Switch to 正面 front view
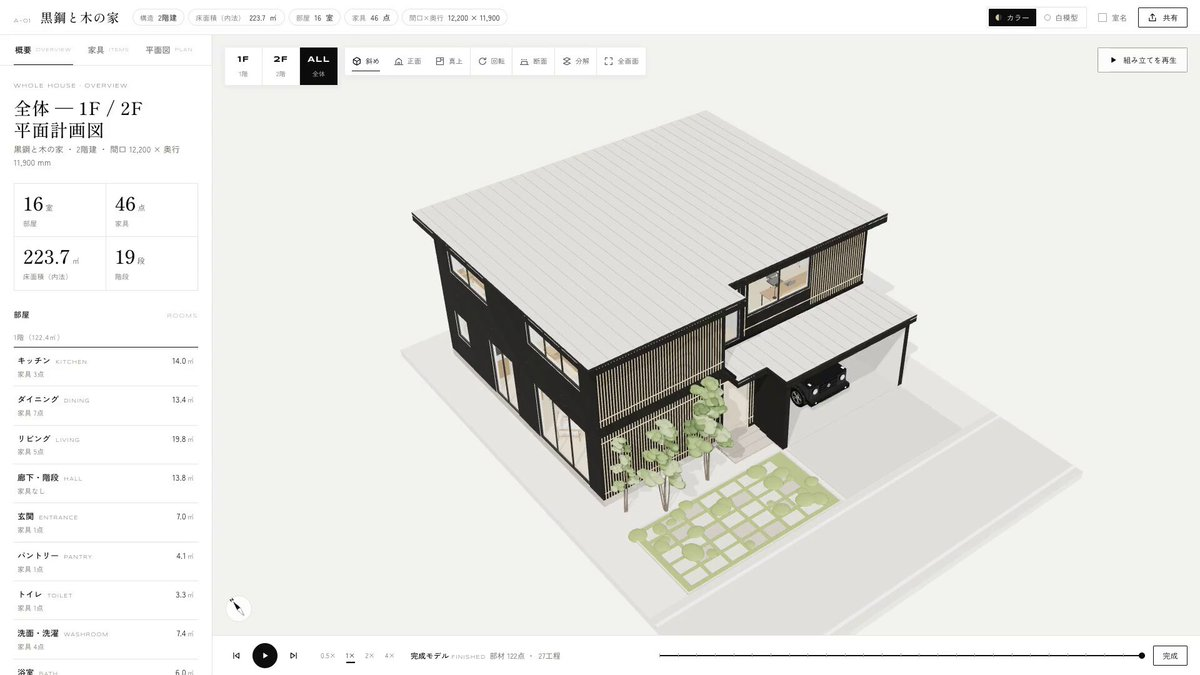The width and height of the screenshot is (1200, 675). pyautogui.click(x=407, y=61)
